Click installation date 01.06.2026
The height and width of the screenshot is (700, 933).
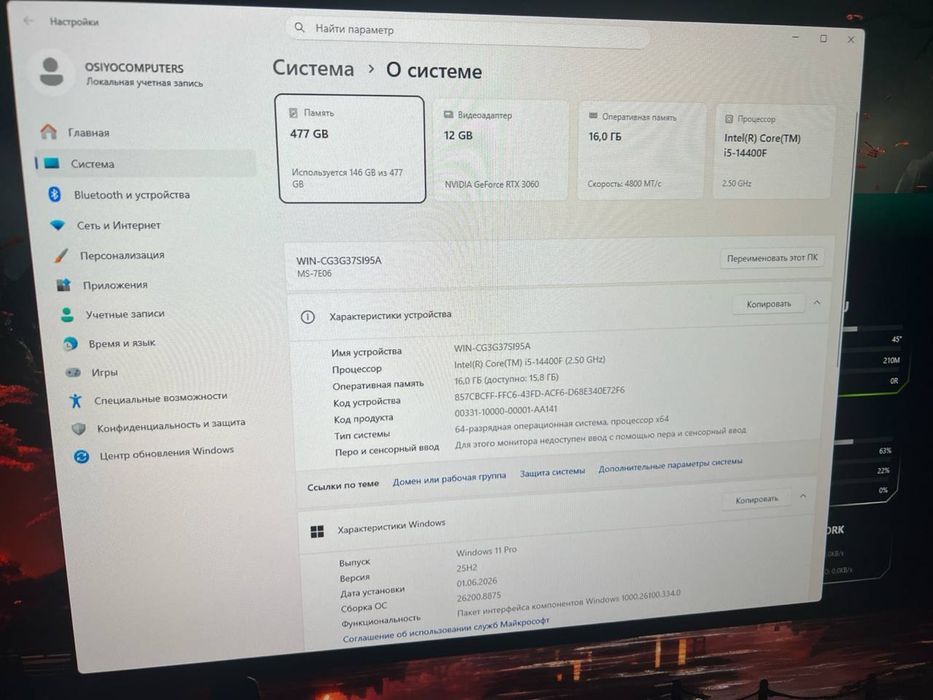(477, 582)
